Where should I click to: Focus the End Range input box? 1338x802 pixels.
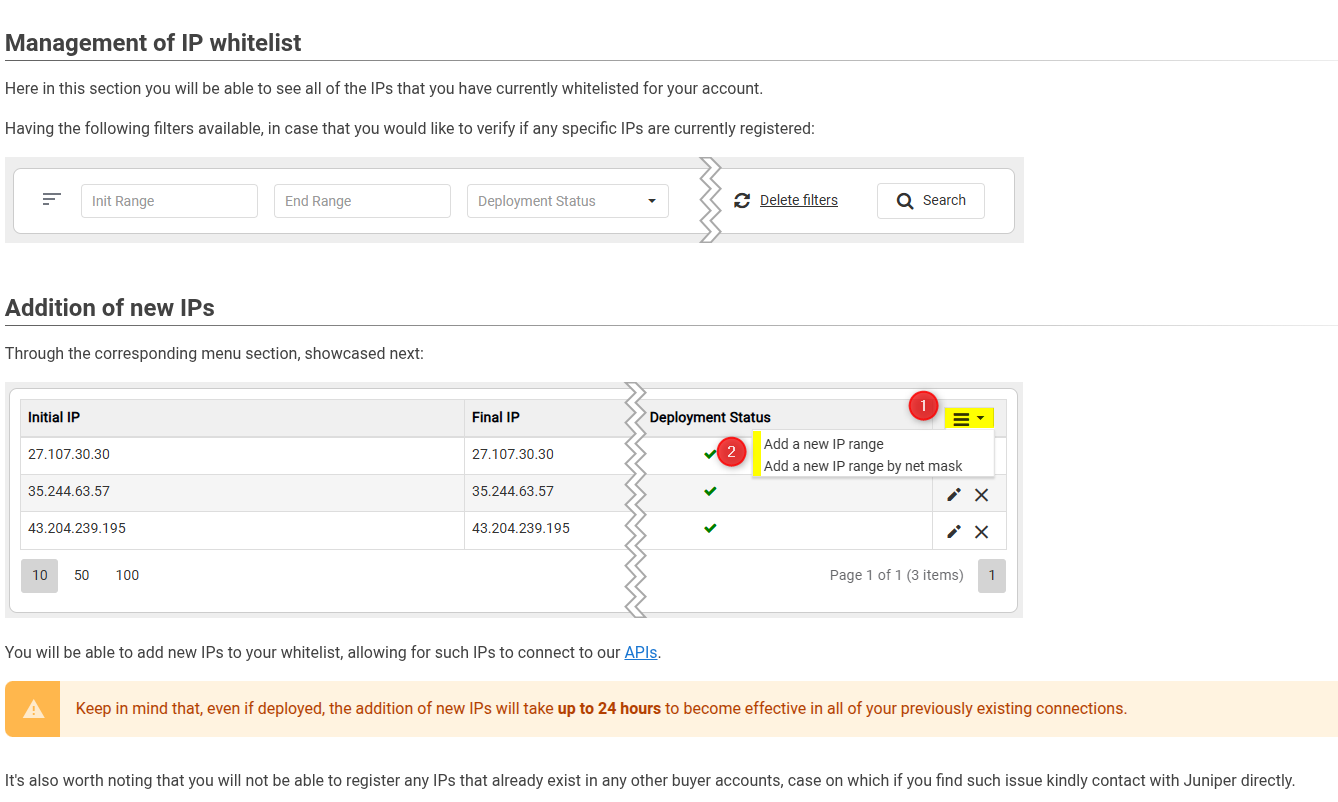362,201
